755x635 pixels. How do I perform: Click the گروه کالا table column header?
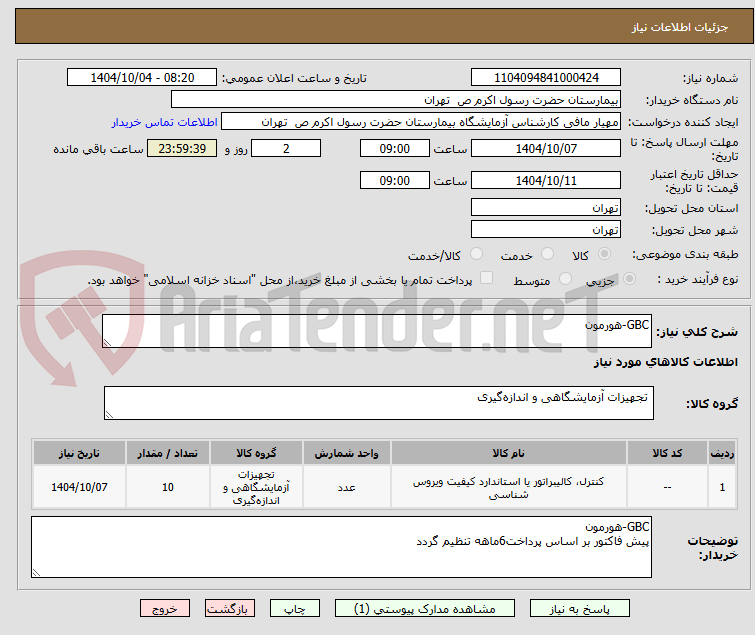tap(256, 453)
